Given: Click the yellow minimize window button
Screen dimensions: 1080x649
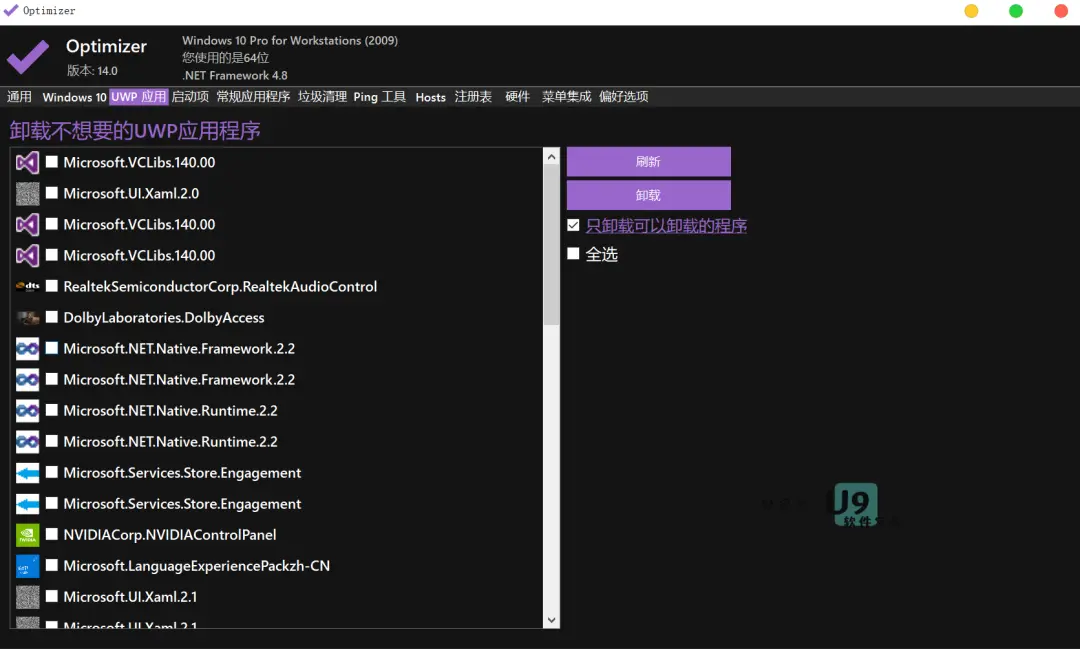Looking at the screenshot, I should [971, 11].
